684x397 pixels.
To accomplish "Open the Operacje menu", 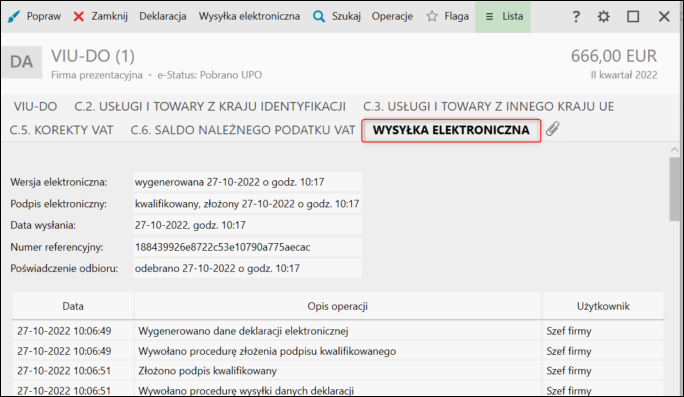I will [392, 17].
